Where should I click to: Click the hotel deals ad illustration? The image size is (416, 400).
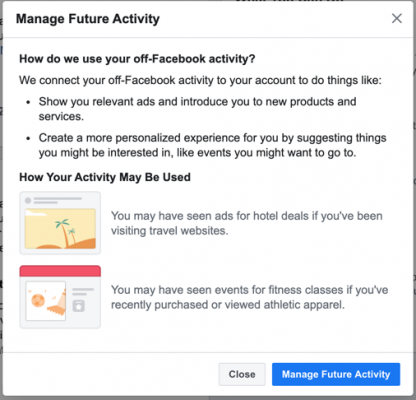[x=60, y=223]
